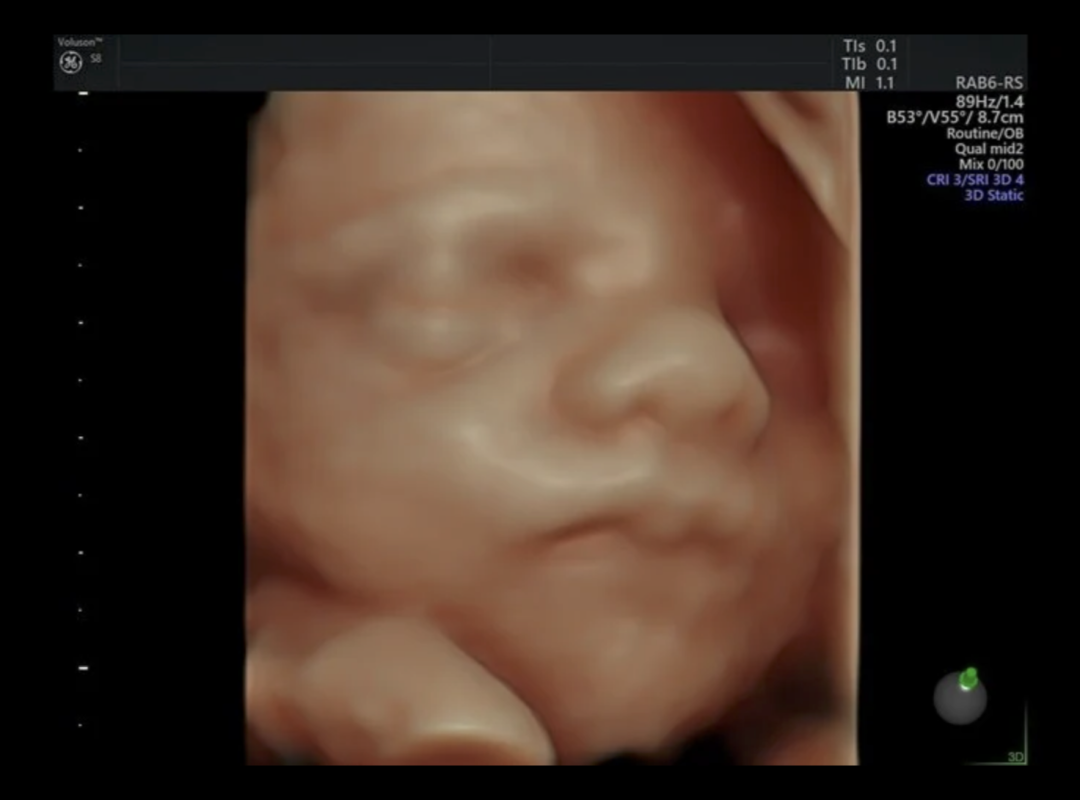This screenshot has height=800, width=1080.
Task: Select the TIb 0.1 thermal index readout
Action: pyautogui.click(x=870, y=64)
